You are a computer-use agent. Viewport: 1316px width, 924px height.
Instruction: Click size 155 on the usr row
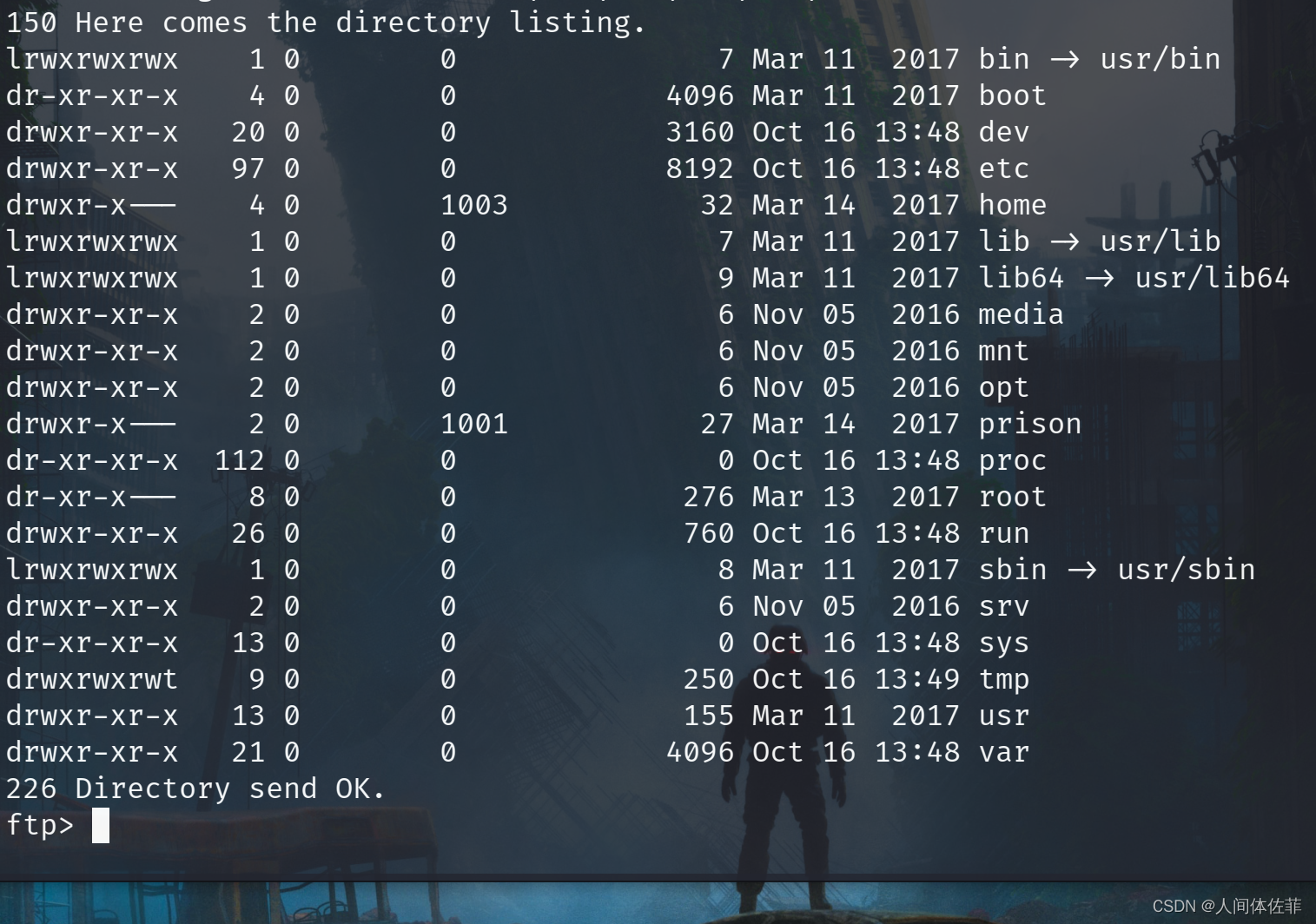tap(708, 716)
